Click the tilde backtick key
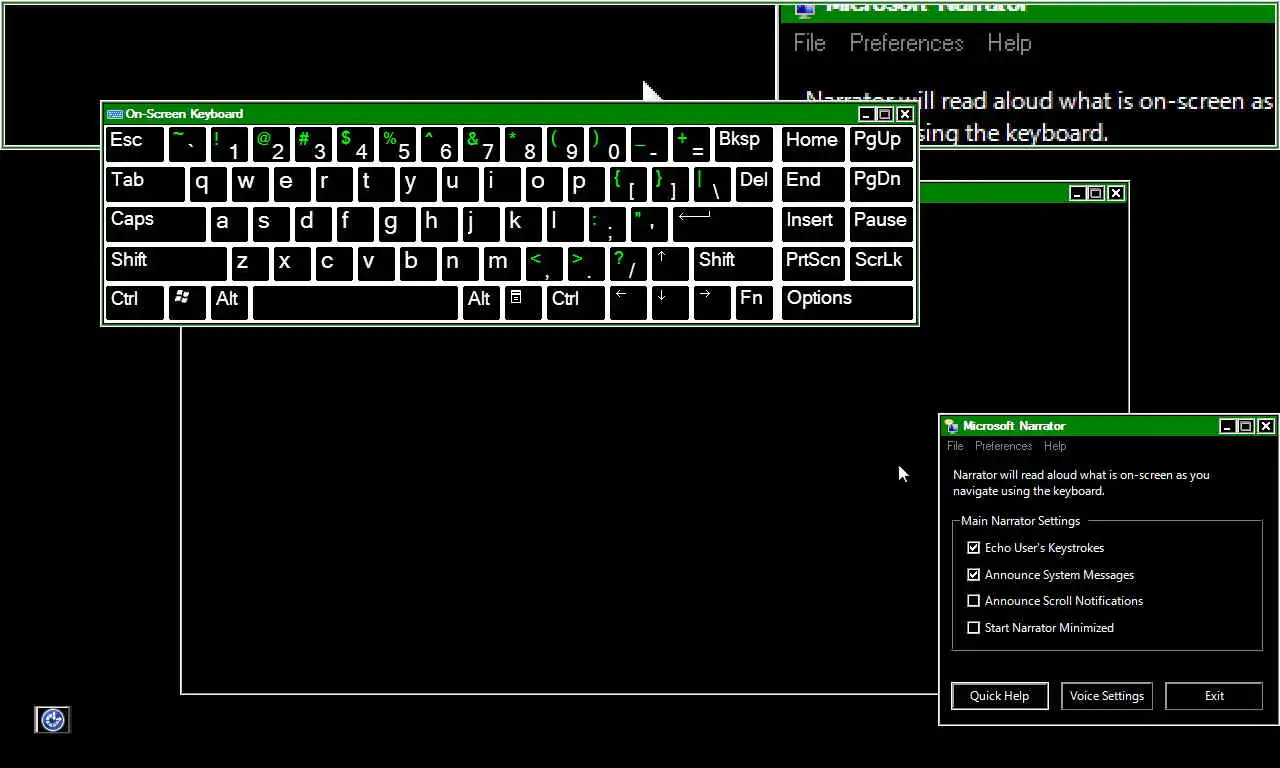This screenshot has height=768, width=1280. pos(187,144)
